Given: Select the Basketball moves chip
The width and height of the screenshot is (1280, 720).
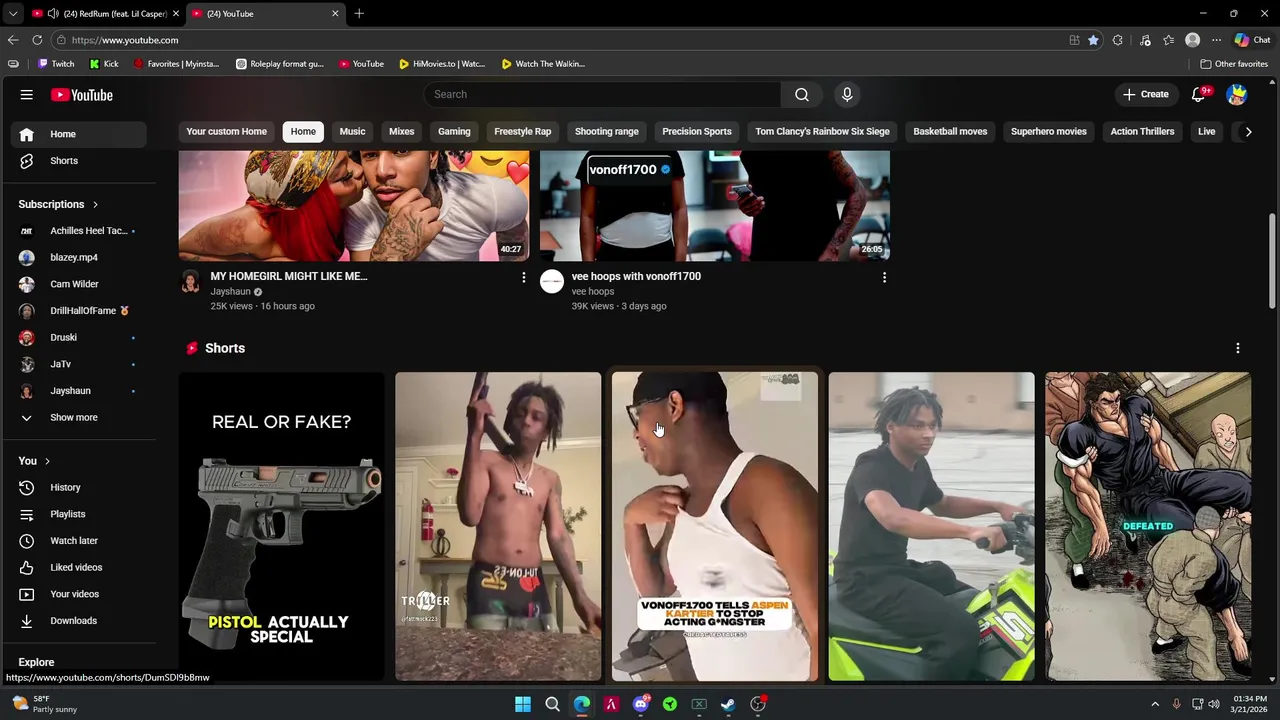Looking at the screenshot, I should click(x=950, y=131).
